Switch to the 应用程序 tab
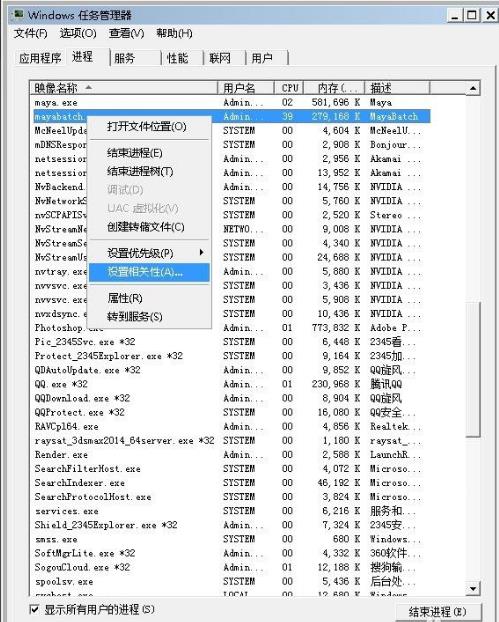This screenshot has height=622, width=499. [40, 58]
